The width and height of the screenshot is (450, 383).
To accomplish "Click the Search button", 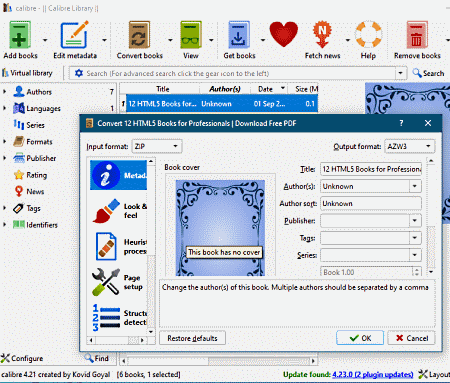I will tap(428, 73).
